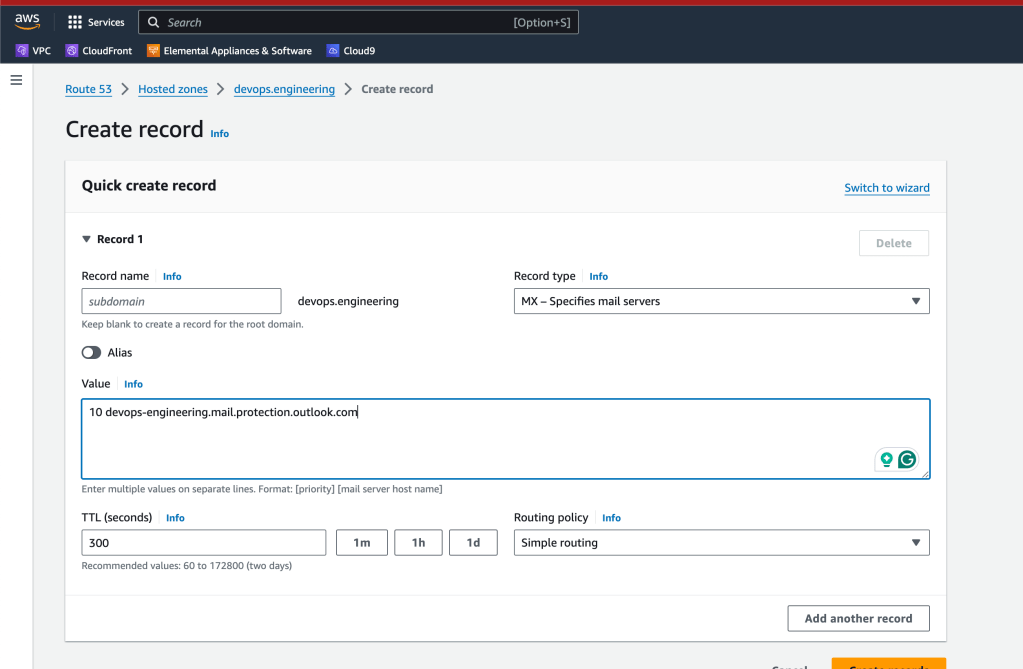Toggle the Alias switch
Viewport: 1023px width, 669px height.
click(x=91, y=352)
